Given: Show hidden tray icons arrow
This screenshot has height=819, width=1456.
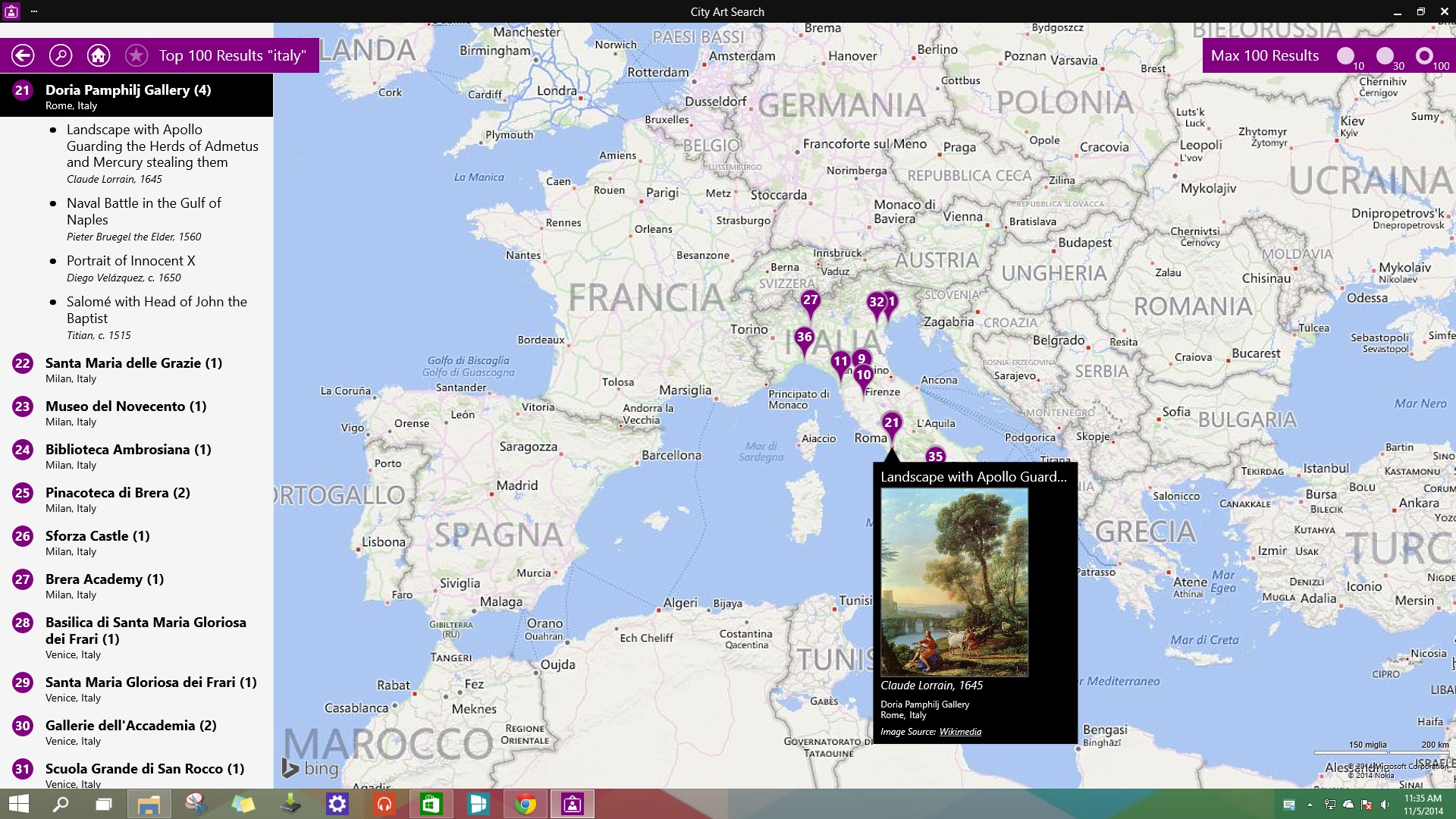Looking at the screenshot, I should [x=1310, y=805].
